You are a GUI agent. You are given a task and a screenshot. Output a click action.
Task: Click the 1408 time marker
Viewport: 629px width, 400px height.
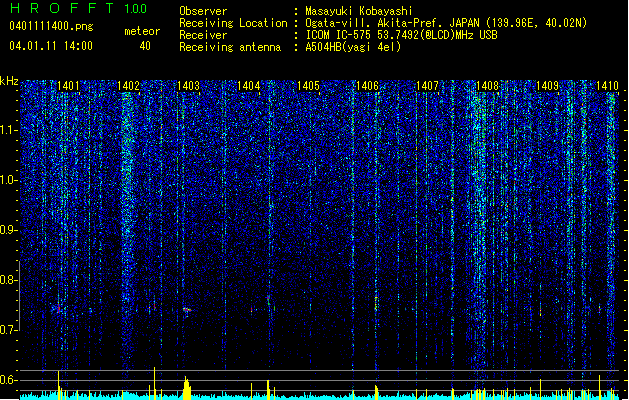pyautogui.click(x=487, y=86)
